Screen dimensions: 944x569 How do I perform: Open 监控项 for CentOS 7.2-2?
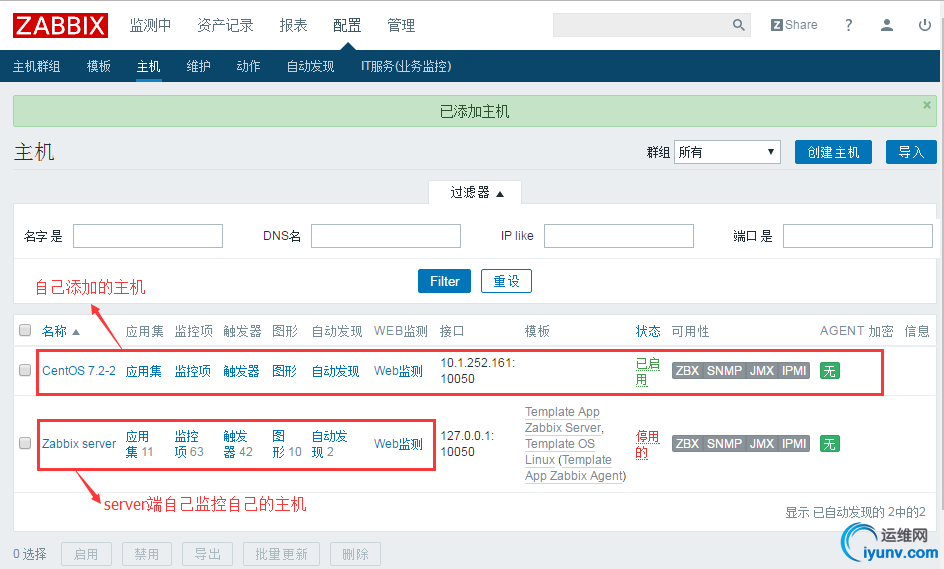click(x=193, y=371)
